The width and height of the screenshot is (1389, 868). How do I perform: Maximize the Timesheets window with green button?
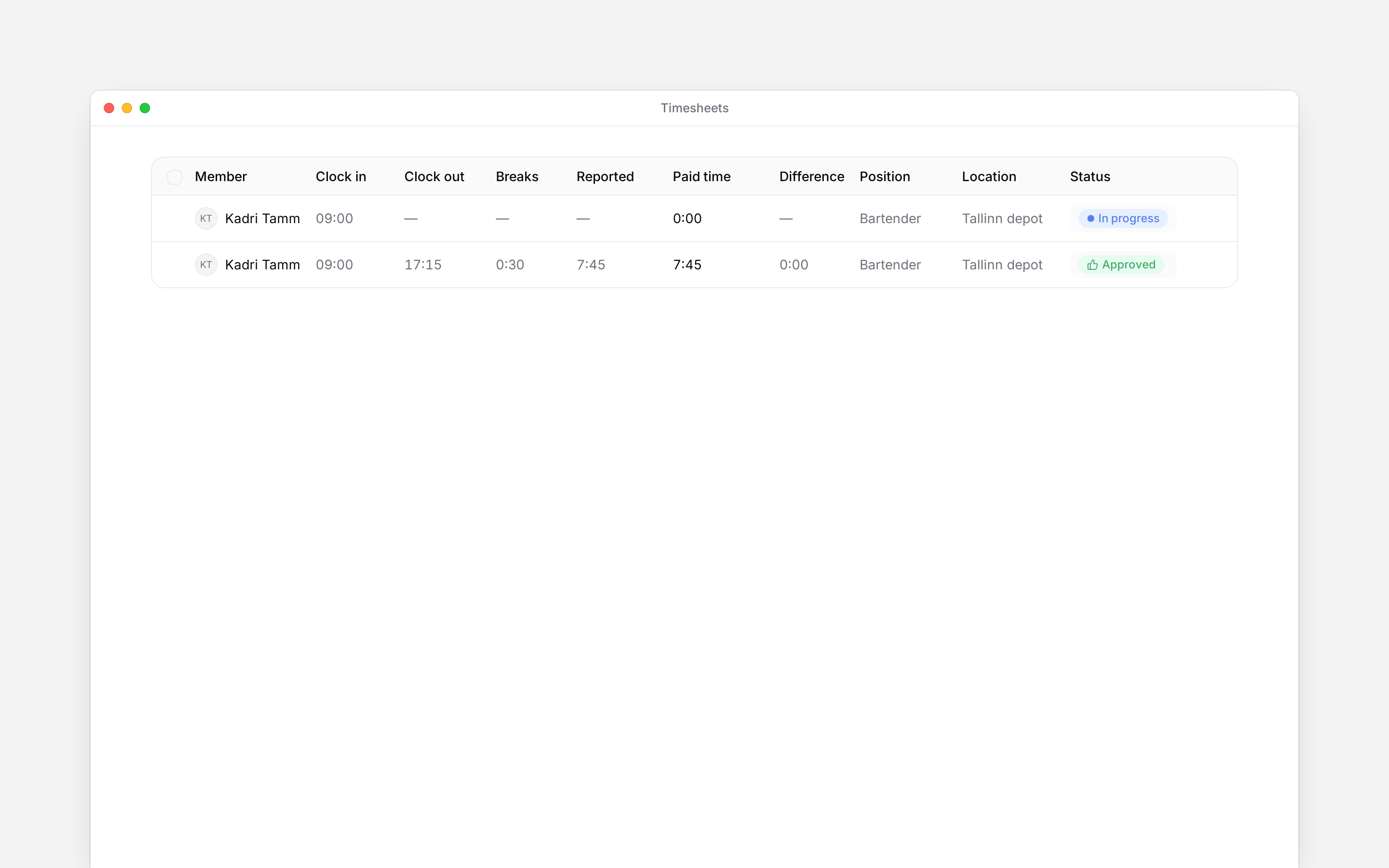tap(145, 108)
